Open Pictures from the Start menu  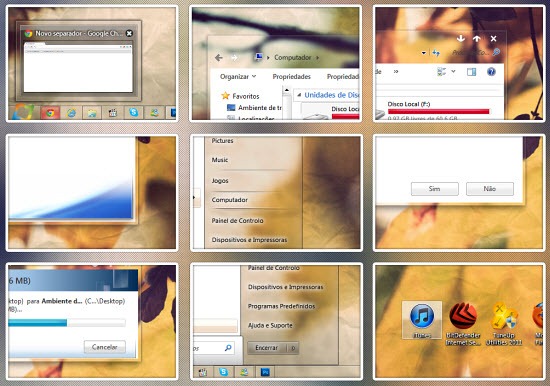222,141
